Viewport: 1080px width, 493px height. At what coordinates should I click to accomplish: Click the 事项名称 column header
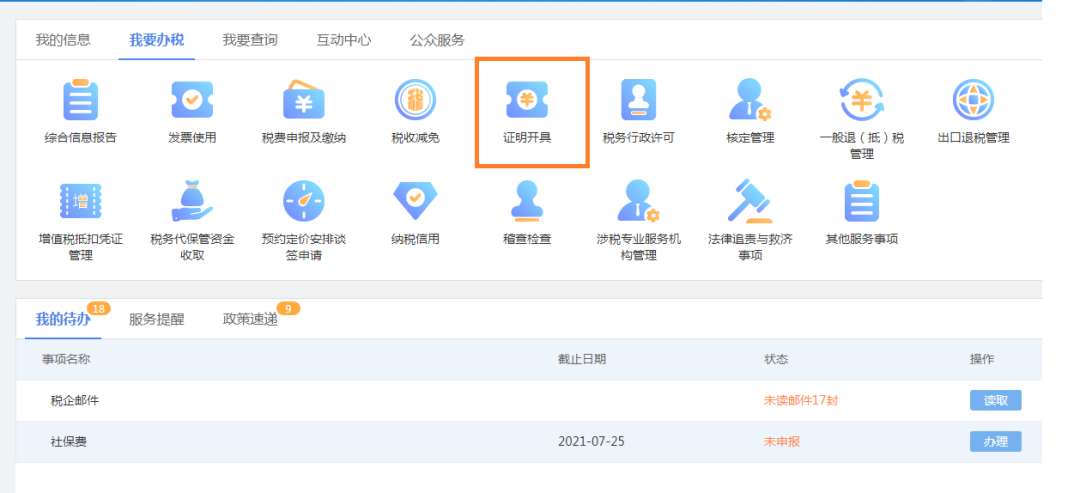tap(66, 359)
